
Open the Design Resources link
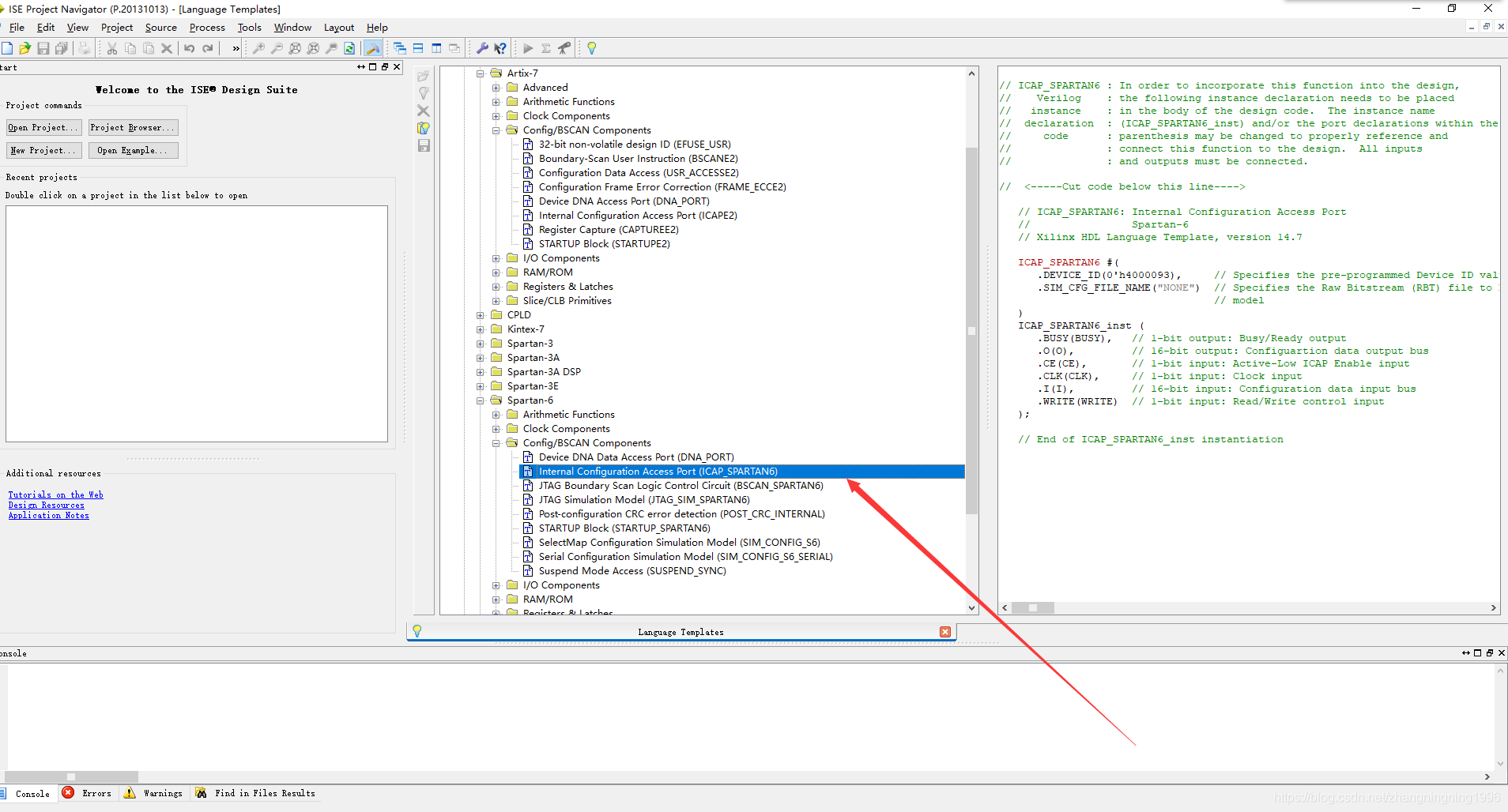click(46, 505)
